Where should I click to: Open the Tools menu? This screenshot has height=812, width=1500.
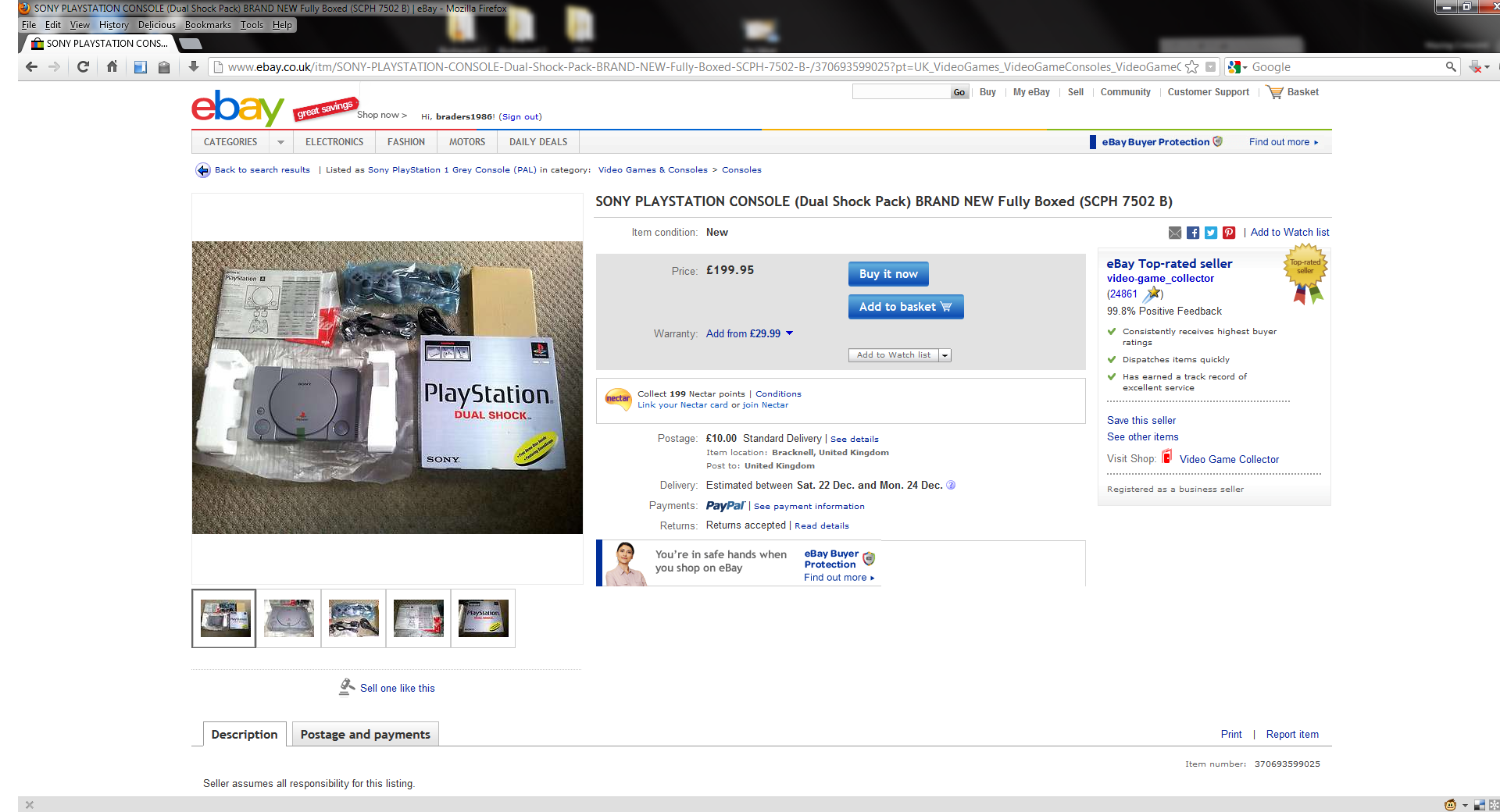252,25
